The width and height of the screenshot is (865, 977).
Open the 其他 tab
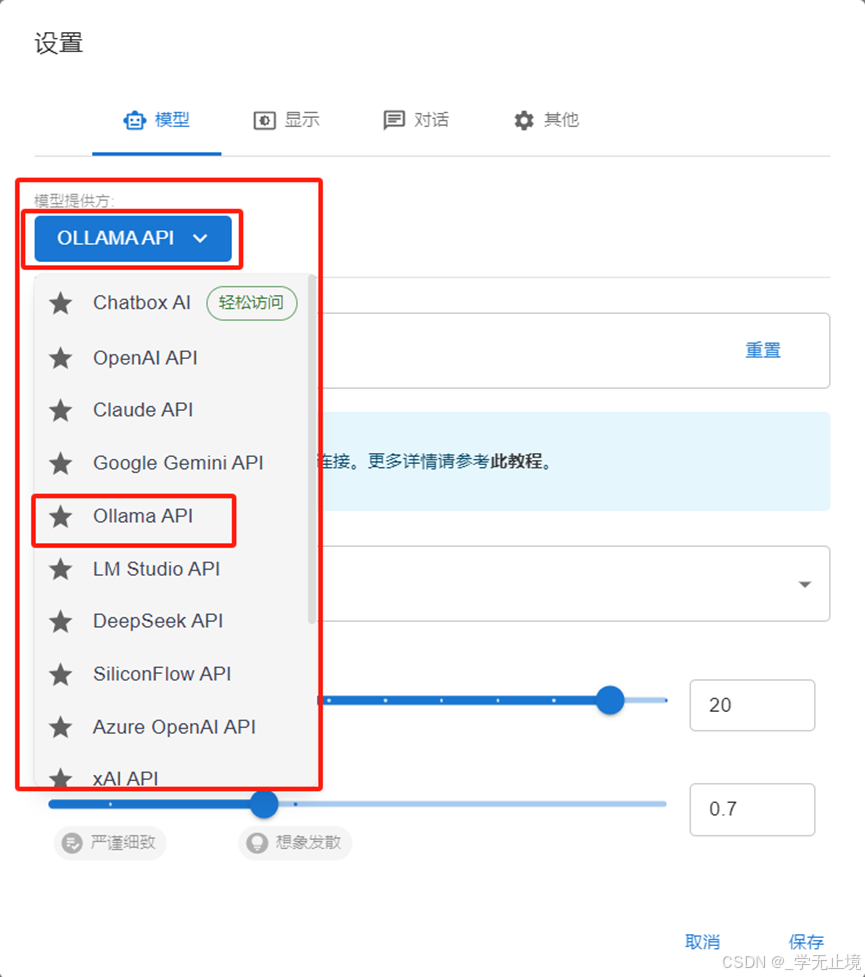click(x=547, y=120)
